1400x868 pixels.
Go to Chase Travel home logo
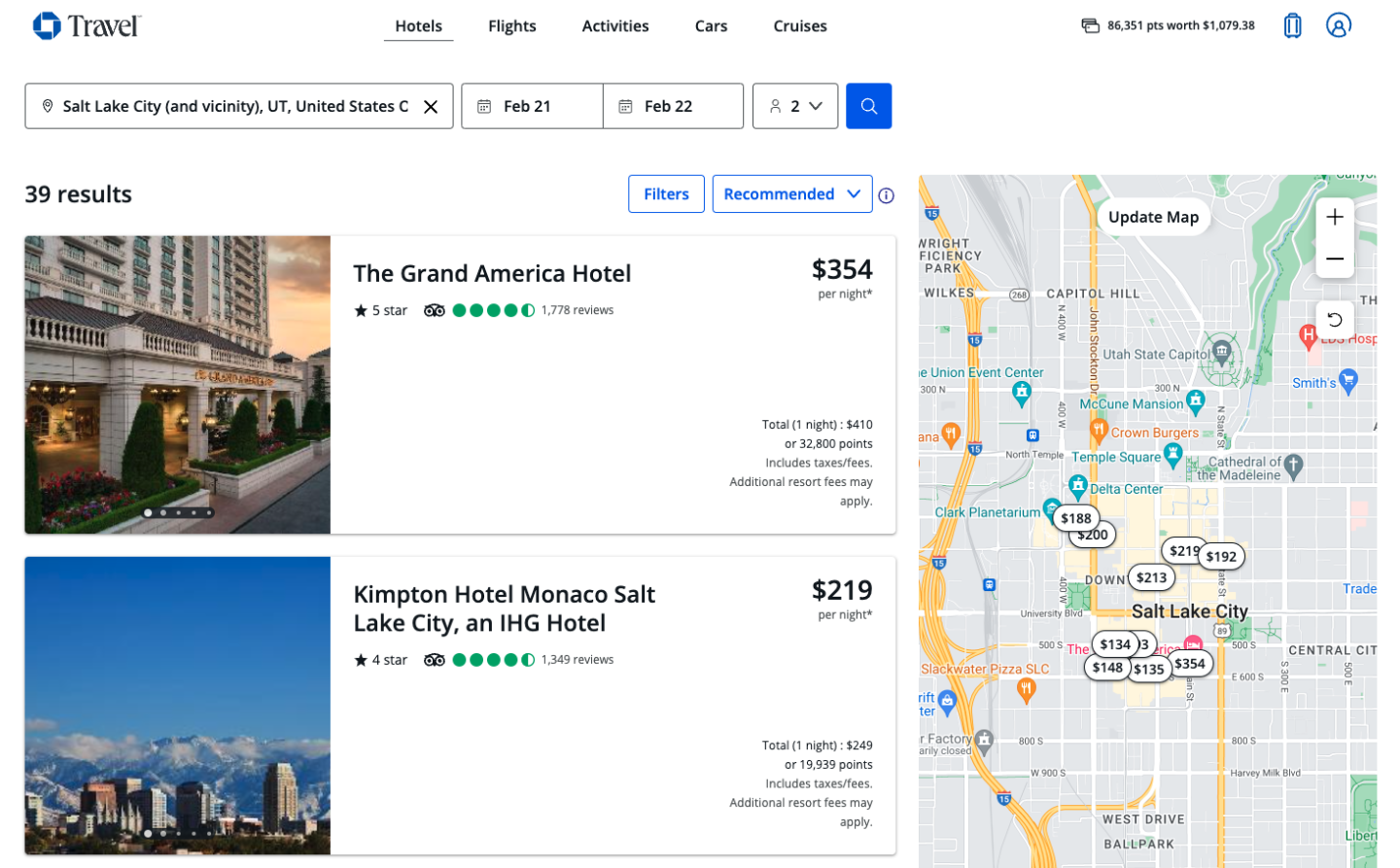87,25
